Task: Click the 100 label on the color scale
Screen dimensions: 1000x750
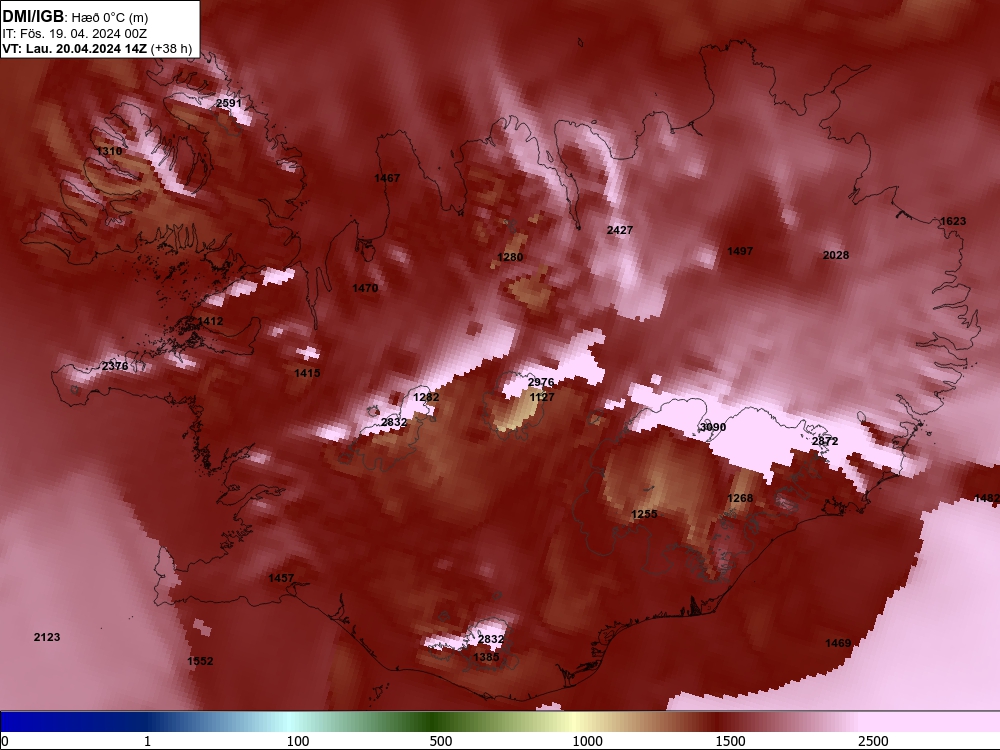Action: click(x=298, y=741)
